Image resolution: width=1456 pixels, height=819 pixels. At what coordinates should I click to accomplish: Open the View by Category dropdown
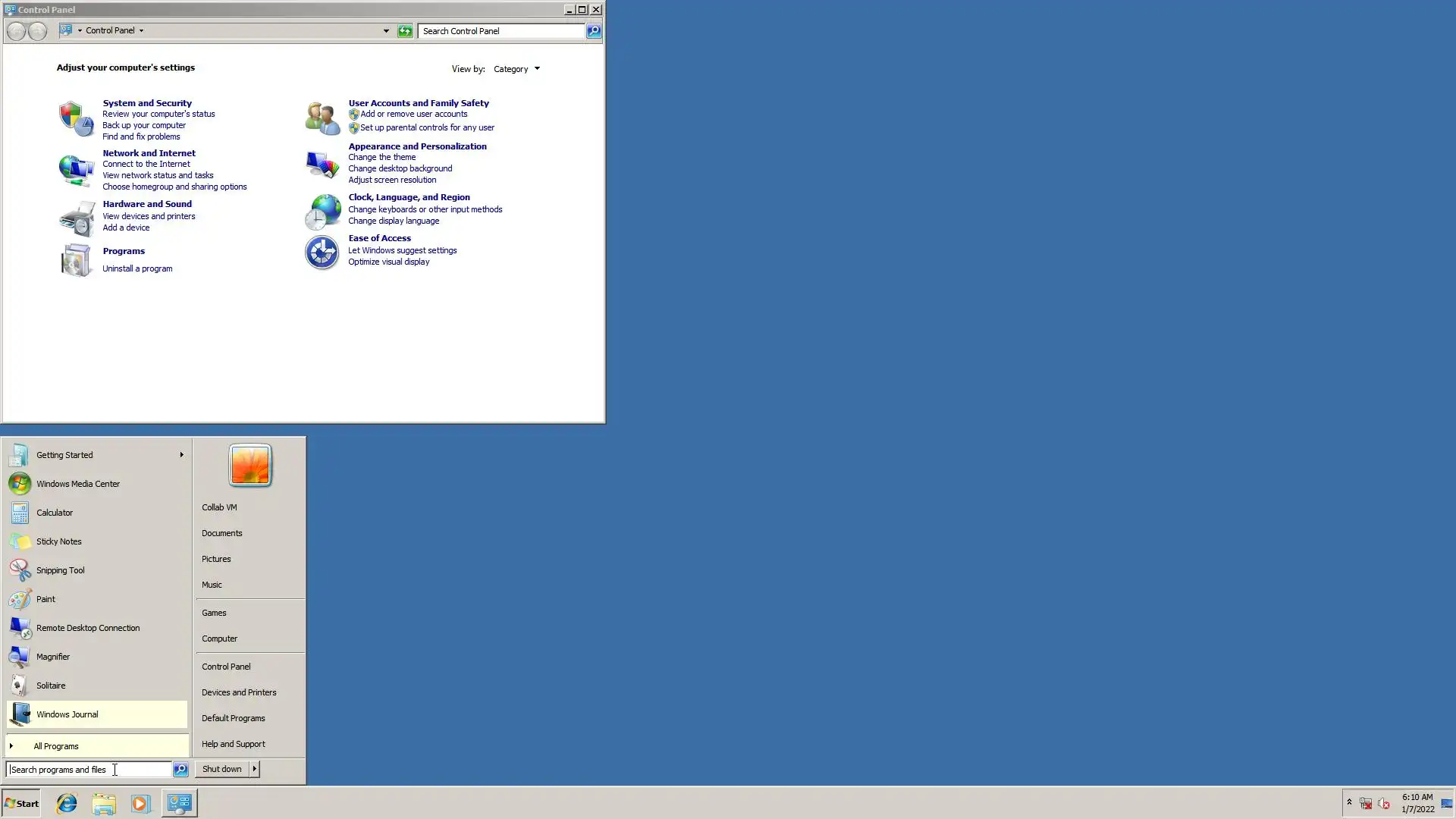tap(517, 69)
